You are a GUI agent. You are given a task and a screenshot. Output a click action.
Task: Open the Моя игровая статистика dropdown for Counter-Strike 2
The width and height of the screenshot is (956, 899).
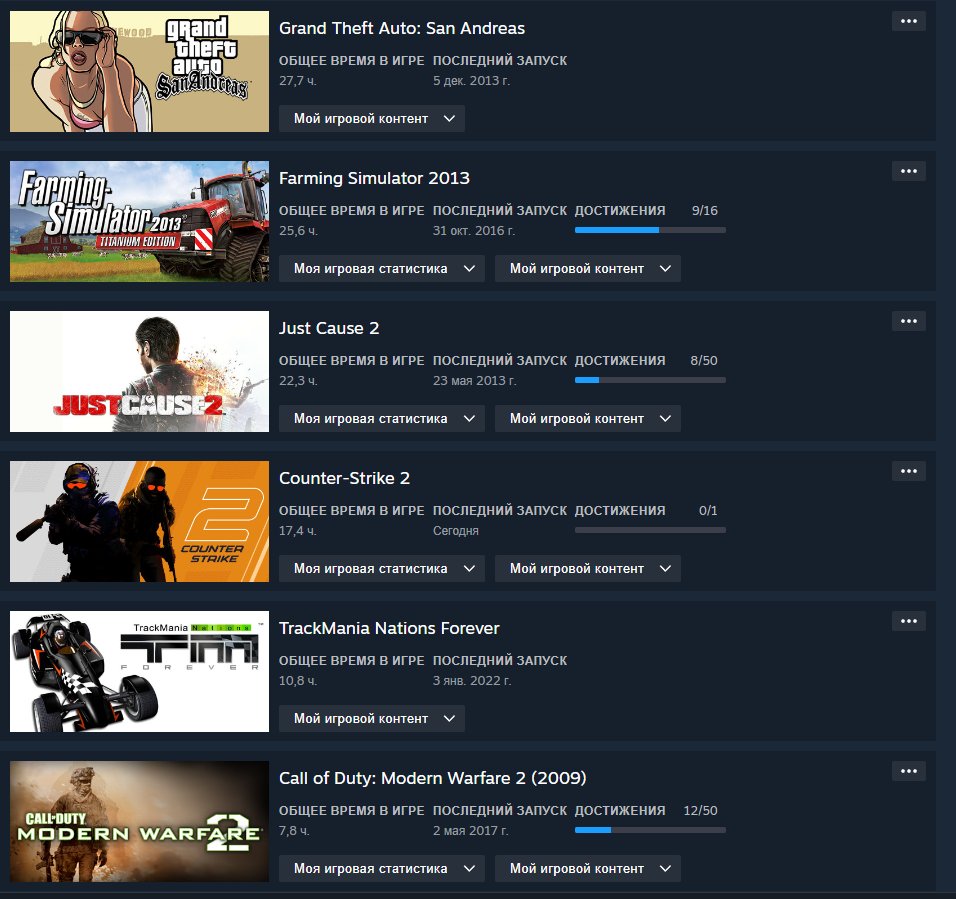pos(380,568)
